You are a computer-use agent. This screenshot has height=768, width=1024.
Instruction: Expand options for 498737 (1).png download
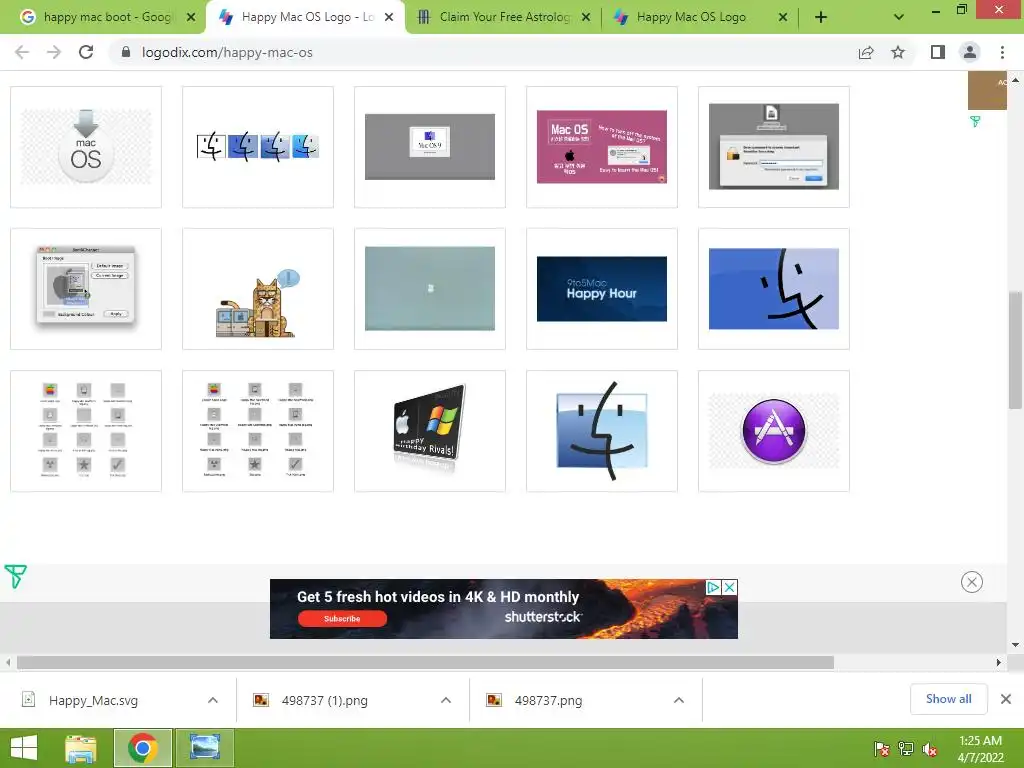tap(446, 700)
